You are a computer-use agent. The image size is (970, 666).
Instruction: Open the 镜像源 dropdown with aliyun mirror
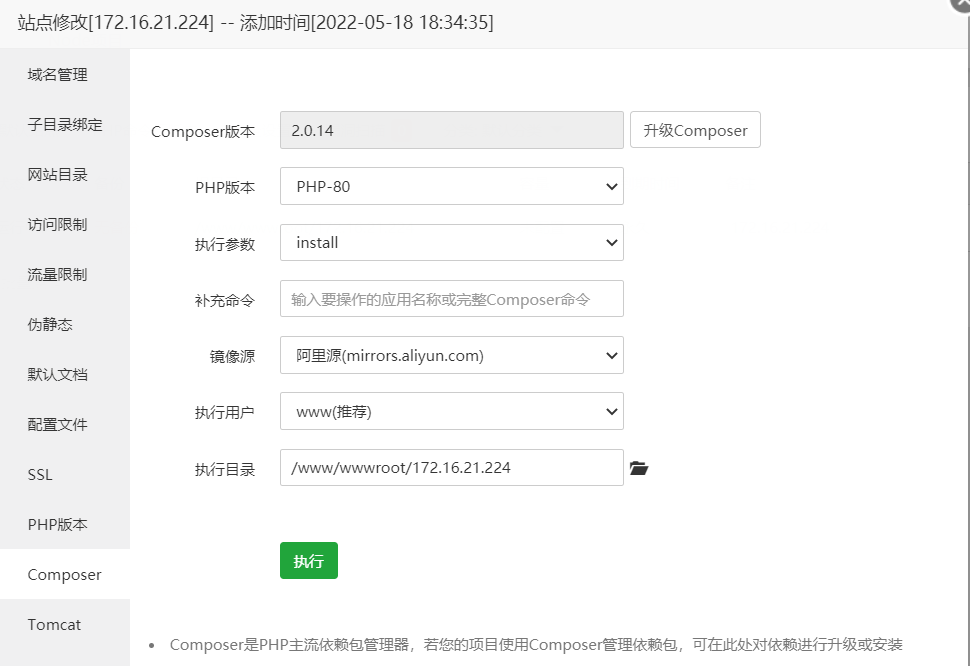(x=452, y=355)
